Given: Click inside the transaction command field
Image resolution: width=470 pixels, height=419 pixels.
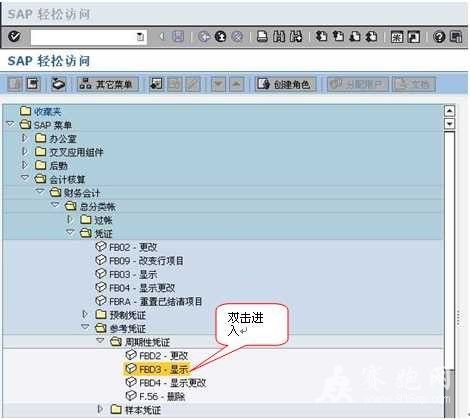Looking at the screenshot, I should [83, 37].
